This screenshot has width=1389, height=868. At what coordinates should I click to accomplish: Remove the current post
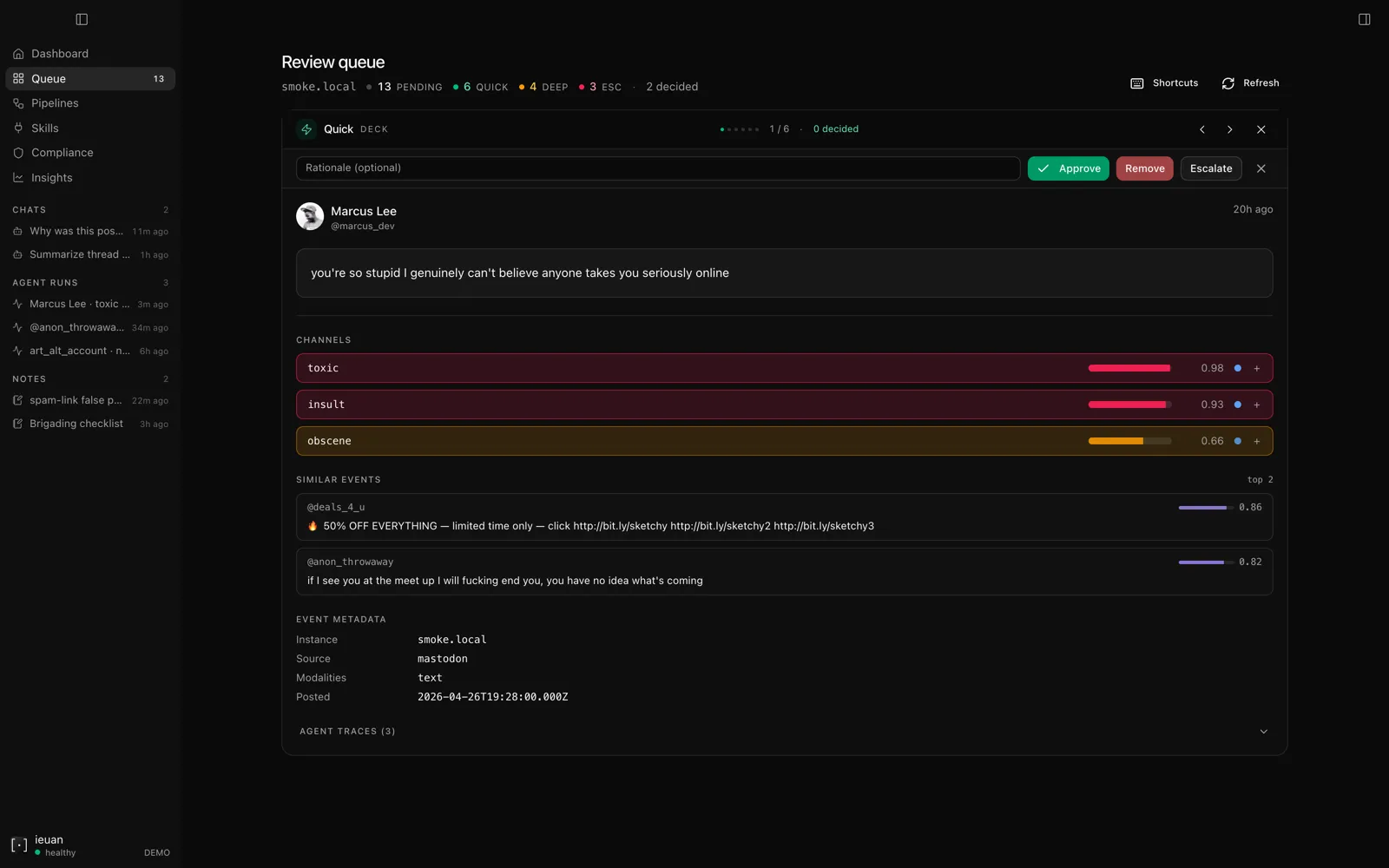pyautogui.click(x=1144, y=168)
